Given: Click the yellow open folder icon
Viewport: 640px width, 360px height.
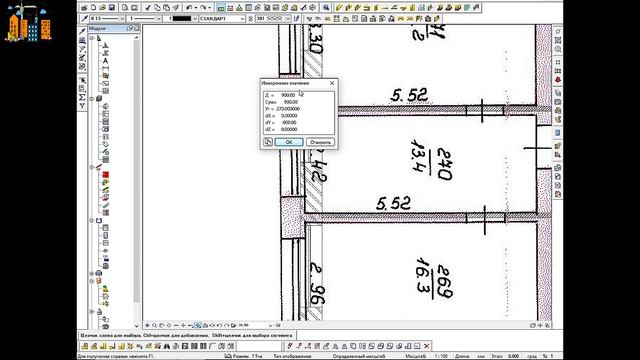Looking at the screenshot, I should pyautogui.click(x=102, y=7).
